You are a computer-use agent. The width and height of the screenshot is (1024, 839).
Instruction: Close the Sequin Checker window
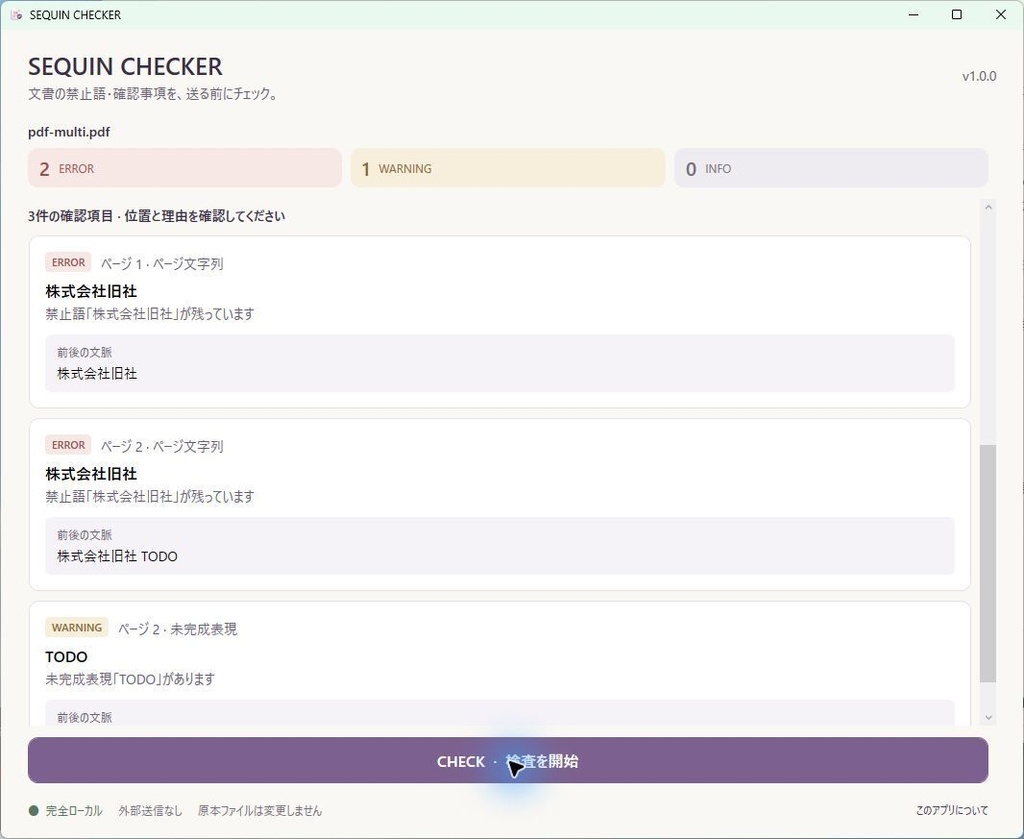1000,14
